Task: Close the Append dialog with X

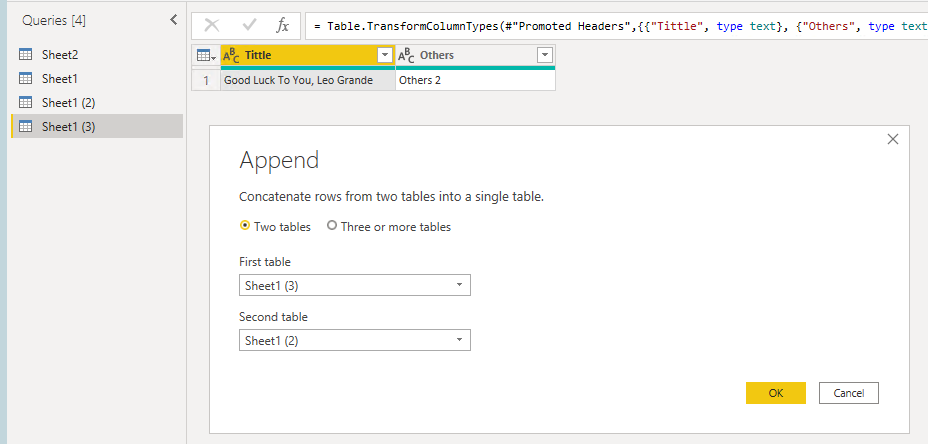Action: pyautogui.click(x=893, y=139)
